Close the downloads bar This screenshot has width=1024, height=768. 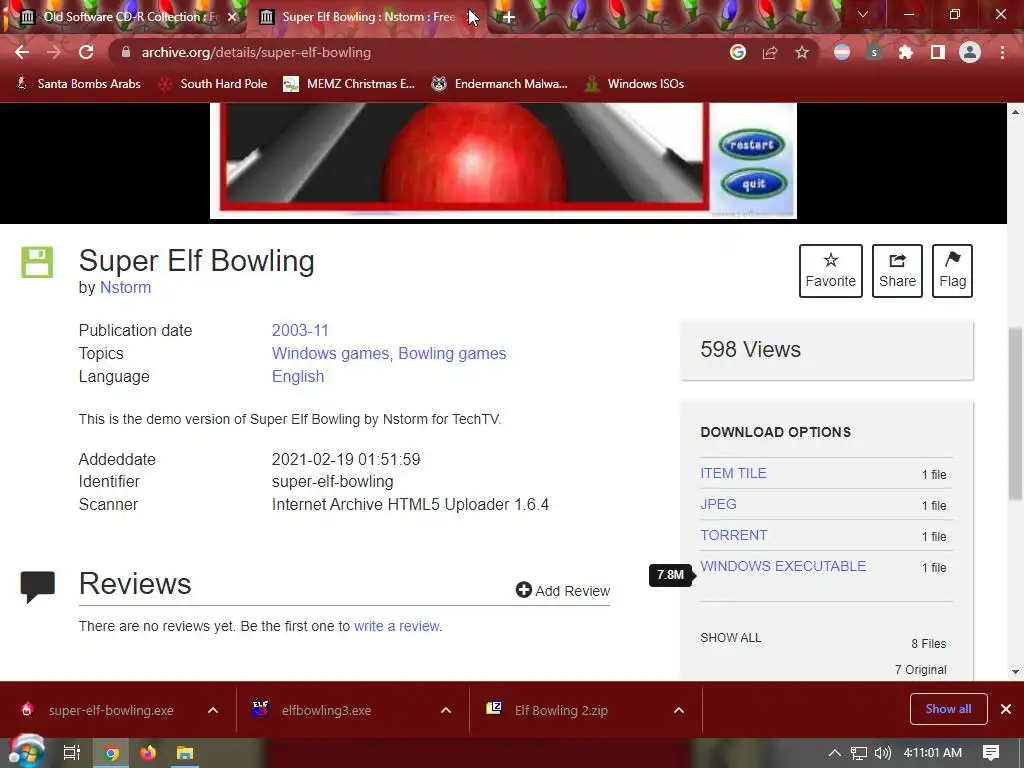click(x=1006, y=709)
